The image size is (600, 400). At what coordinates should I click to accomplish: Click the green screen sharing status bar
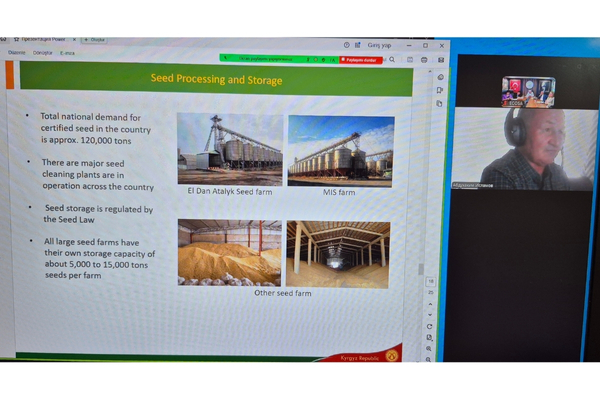[279, 59]
